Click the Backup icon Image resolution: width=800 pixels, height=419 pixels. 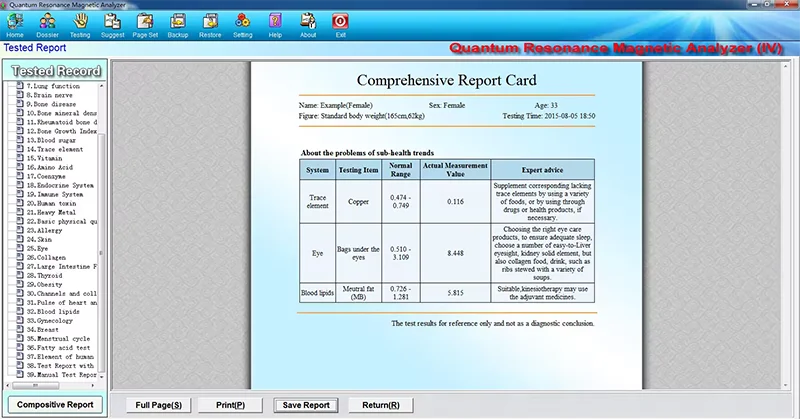178,22
